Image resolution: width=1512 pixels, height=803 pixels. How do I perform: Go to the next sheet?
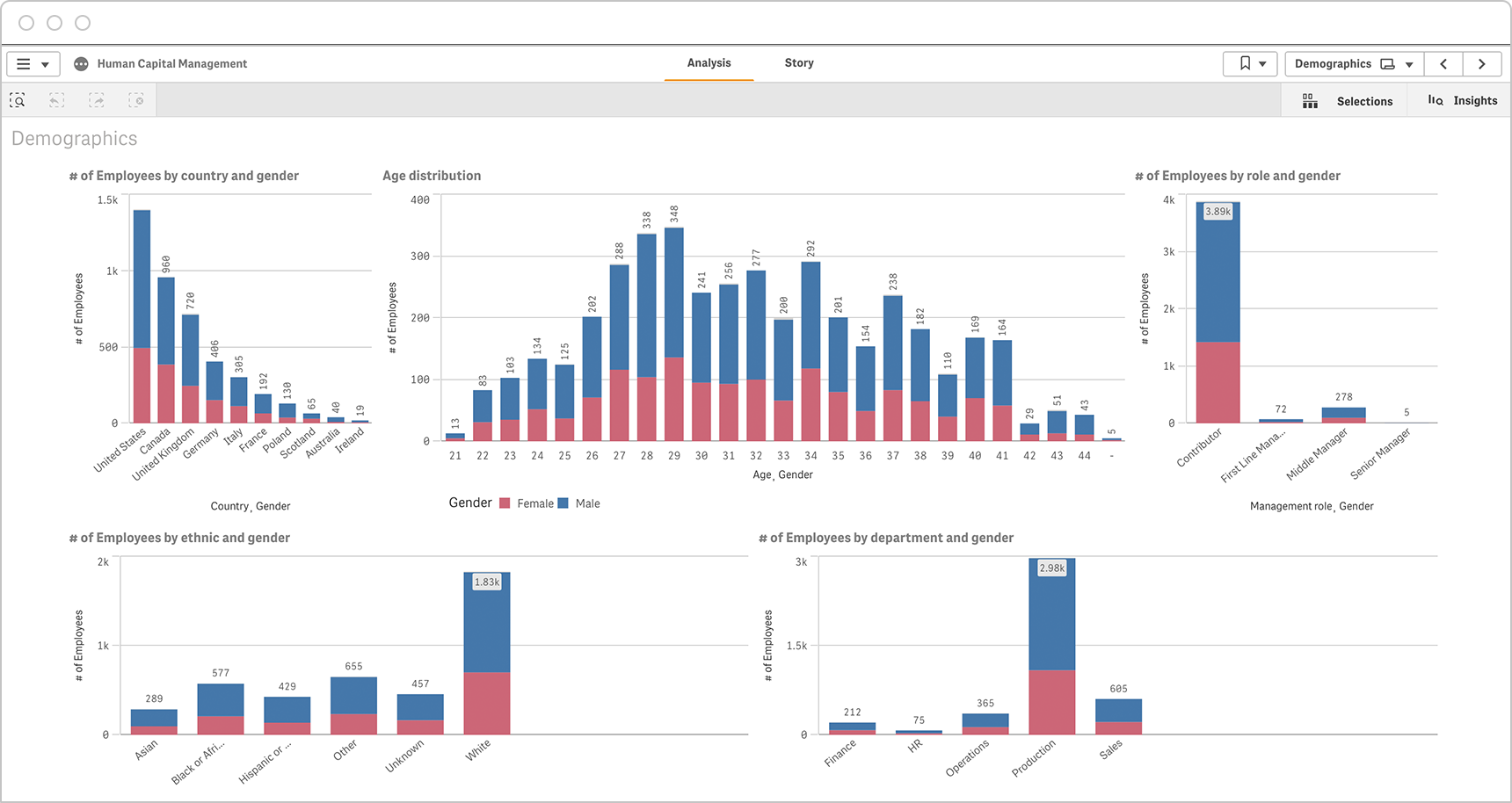tap(1482, 64)
